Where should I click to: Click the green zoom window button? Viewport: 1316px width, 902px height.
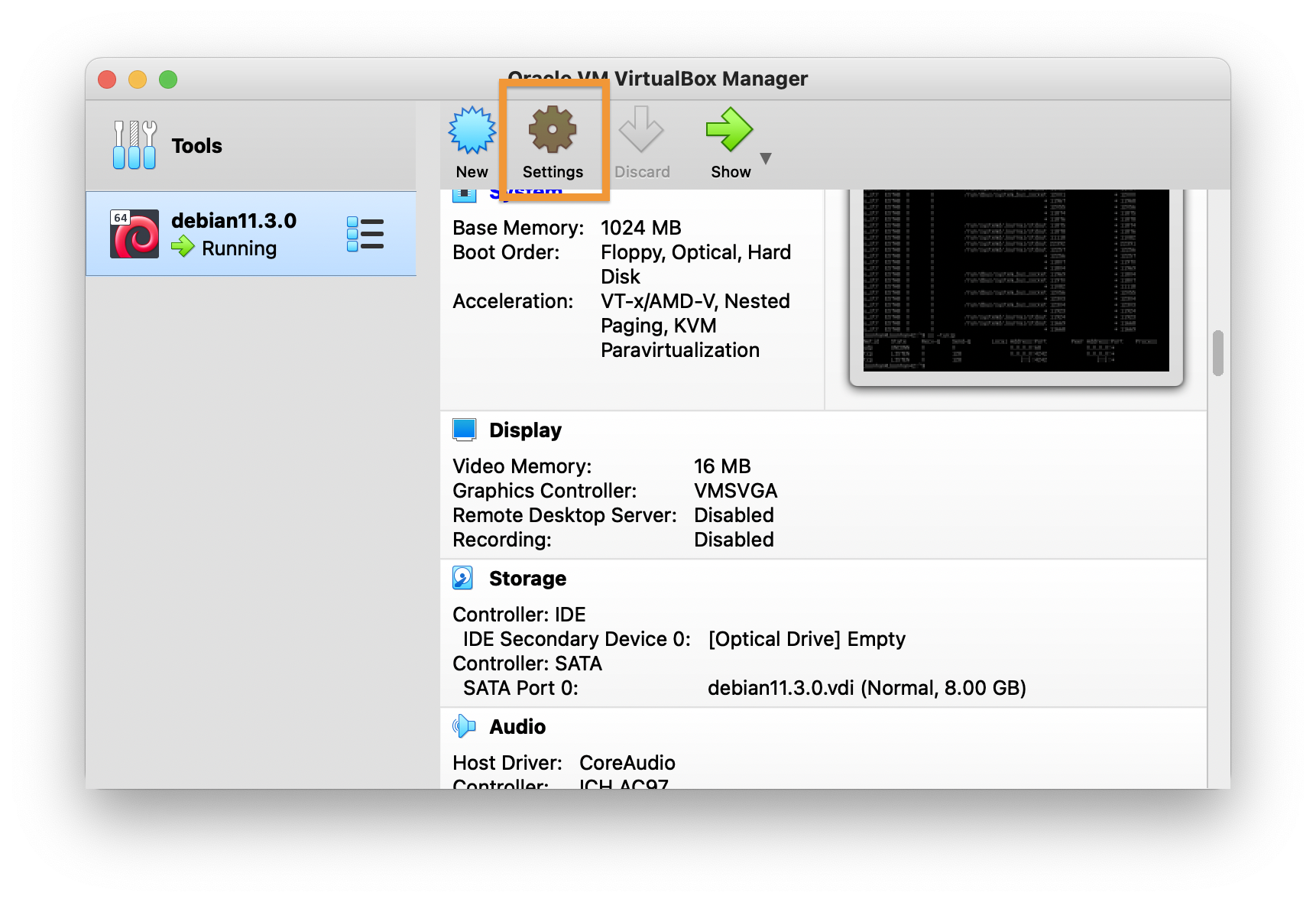tap(168, 79)
